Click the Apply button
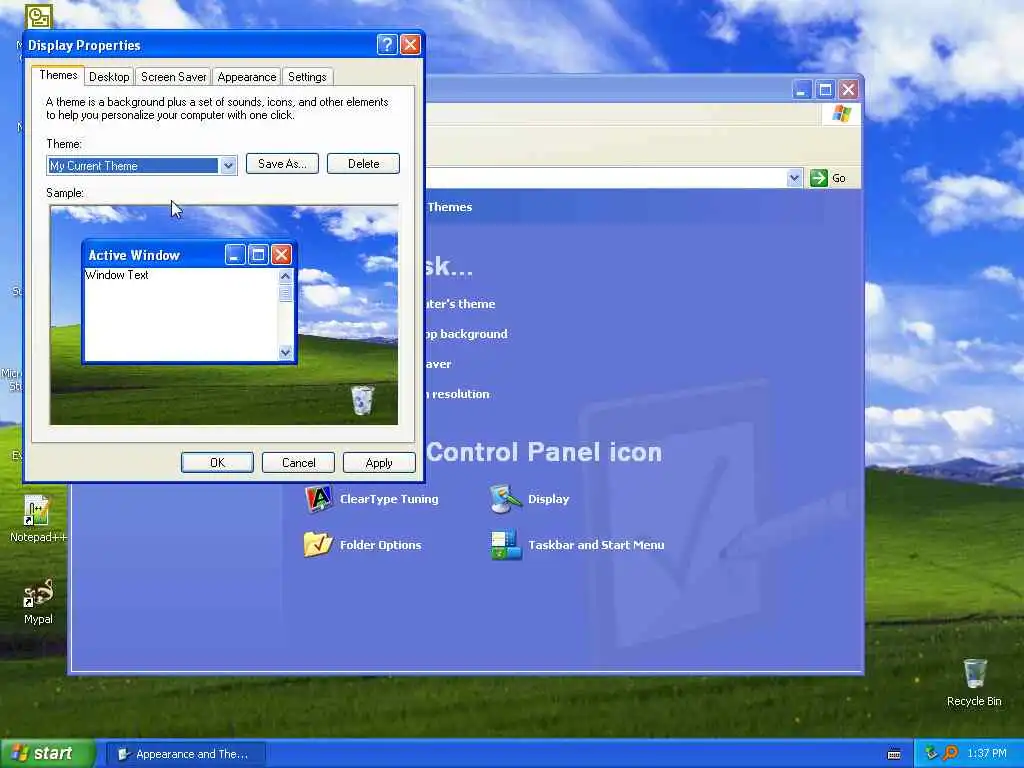The image size is (1024, 768). coord(379,462)
